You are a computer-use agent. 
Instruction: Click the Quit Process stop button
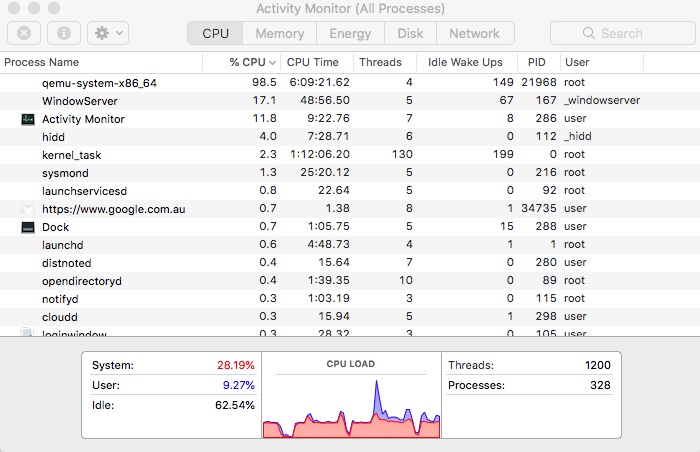[24, 33]
